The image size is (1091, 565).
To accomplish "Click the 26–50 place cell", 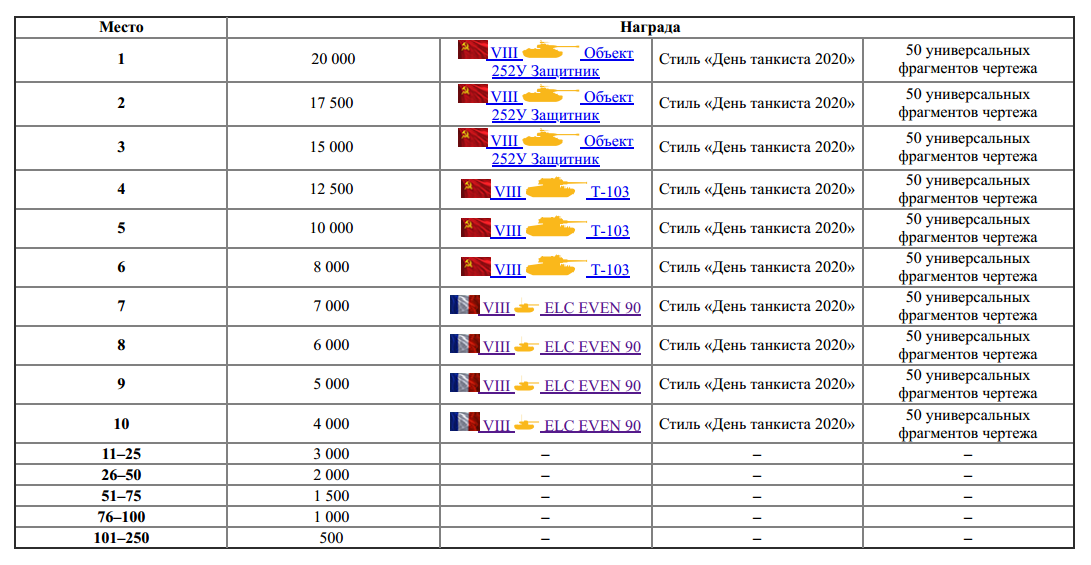I will pyautogui.click(x=121, y=475).
